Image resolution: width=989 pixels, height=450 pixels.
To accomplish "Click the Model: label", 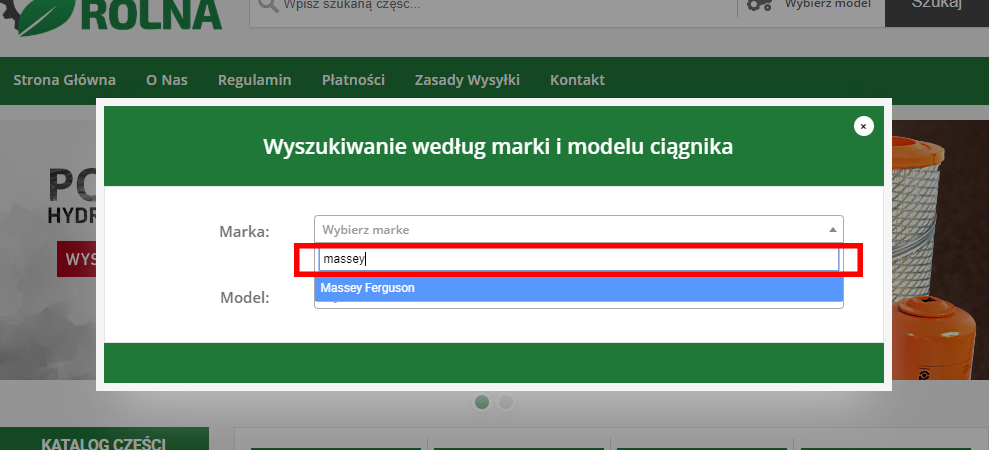I will point(245,297).
